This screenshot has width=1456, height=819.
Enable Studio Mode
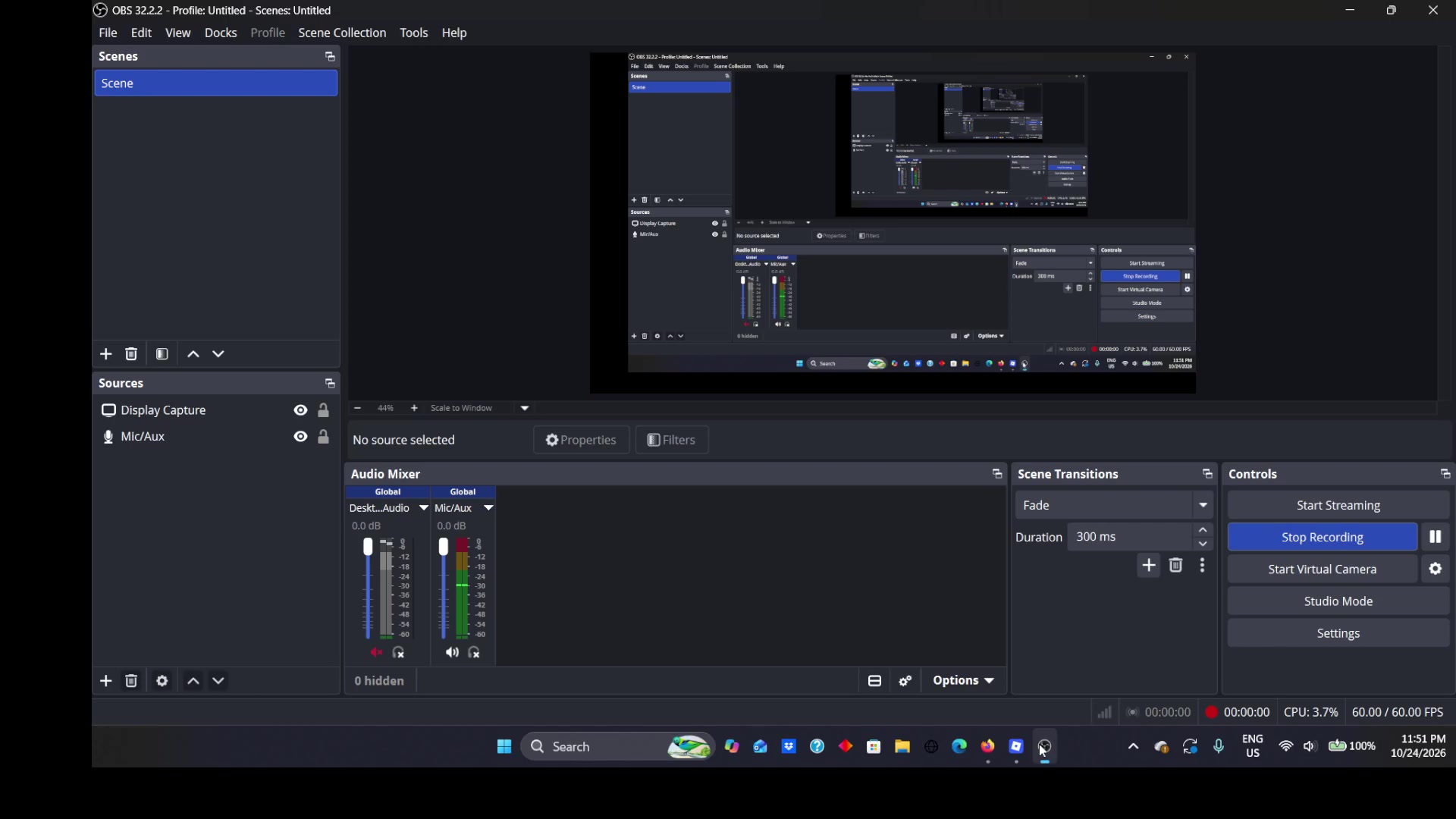point(1338,602)
